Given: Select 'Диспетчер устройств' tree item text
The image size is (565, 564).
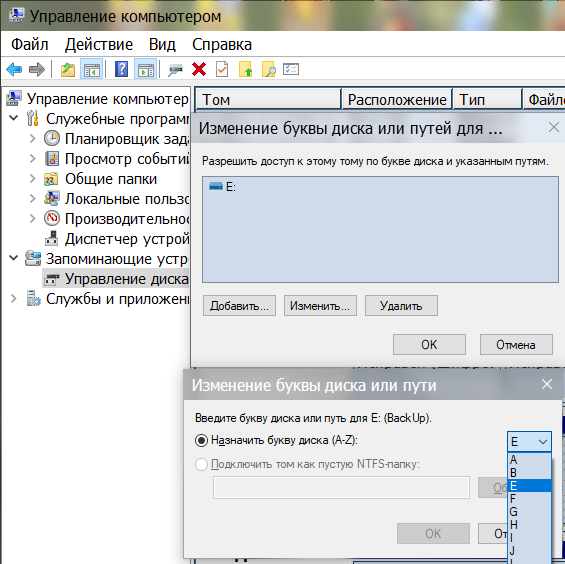Looking at the screenshot, I should tap(127, 239).
